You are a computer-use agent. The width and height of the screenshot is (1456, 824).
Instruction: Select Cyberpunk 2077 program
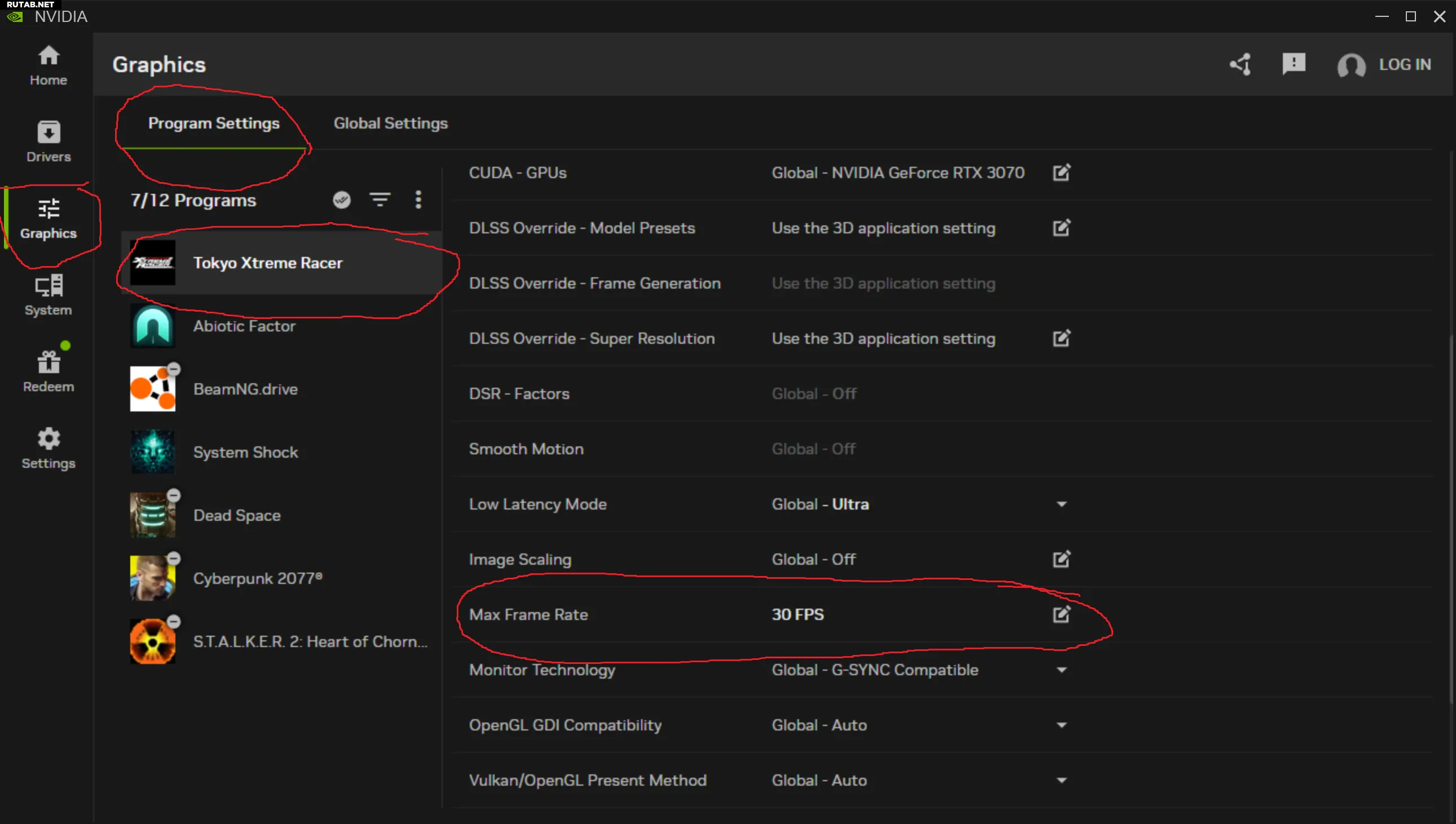pos(281,578)
